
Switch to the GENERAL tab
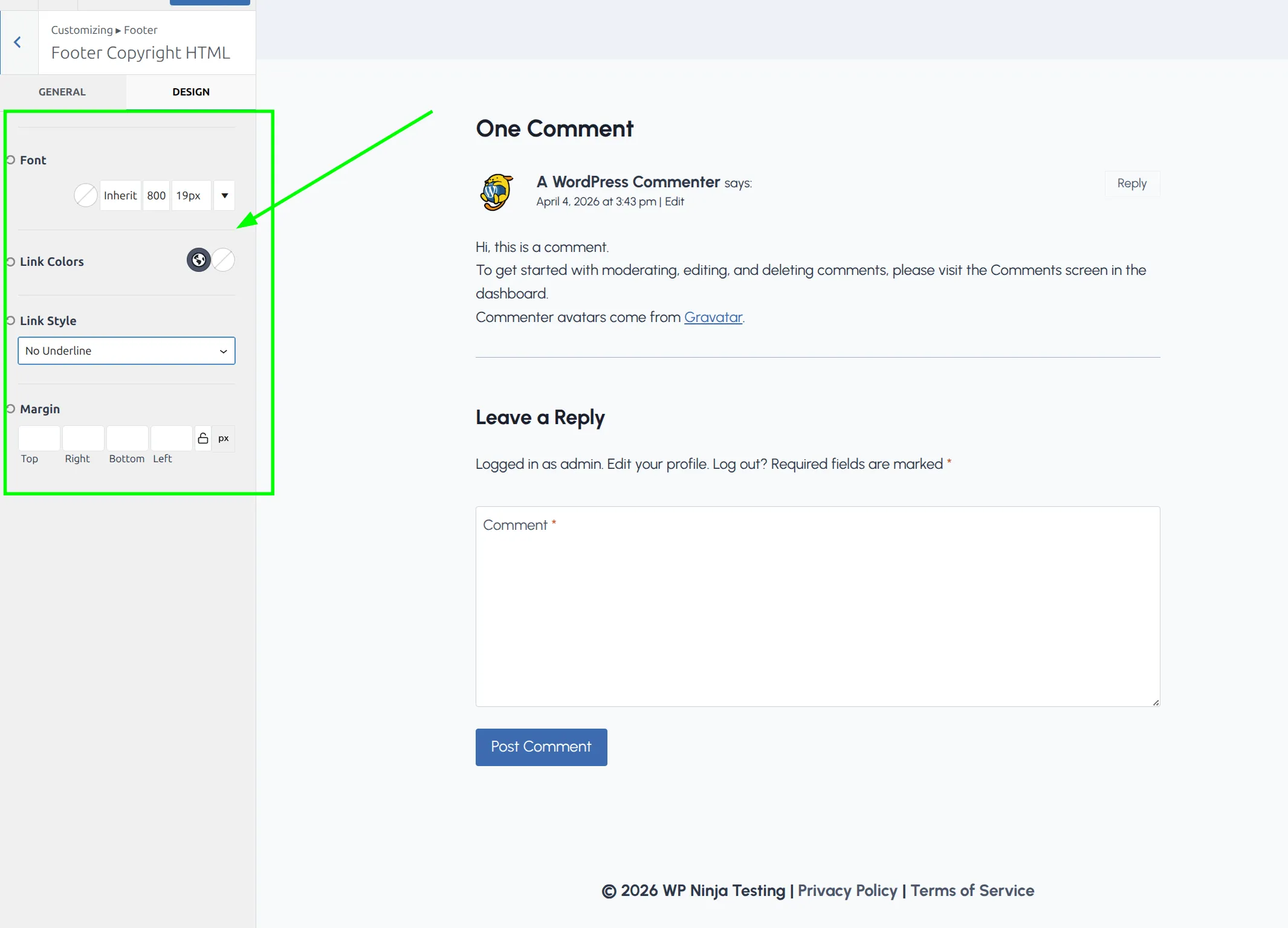[62, 92]
